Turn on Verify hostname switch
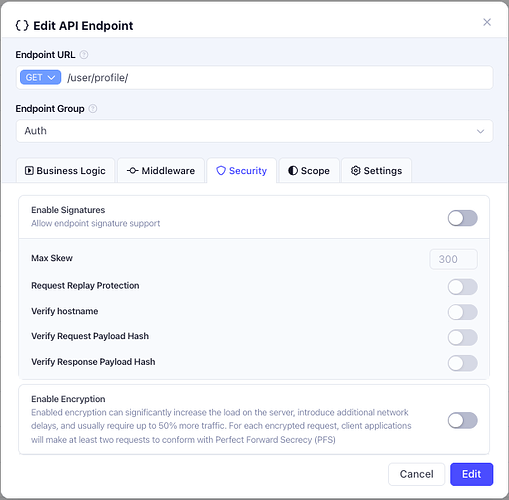The height and width of the screenshot is (500, 509). pos(462,312)
